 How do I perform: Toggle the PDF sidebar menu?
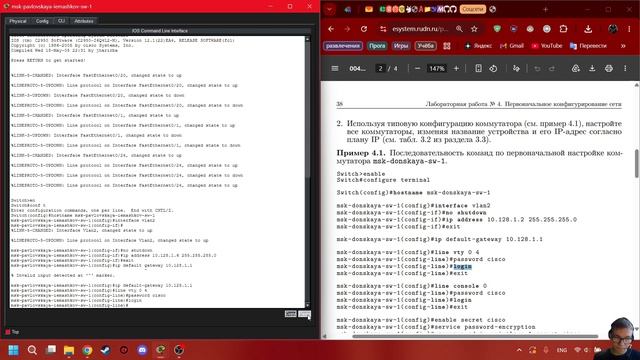tap(335, 69)
